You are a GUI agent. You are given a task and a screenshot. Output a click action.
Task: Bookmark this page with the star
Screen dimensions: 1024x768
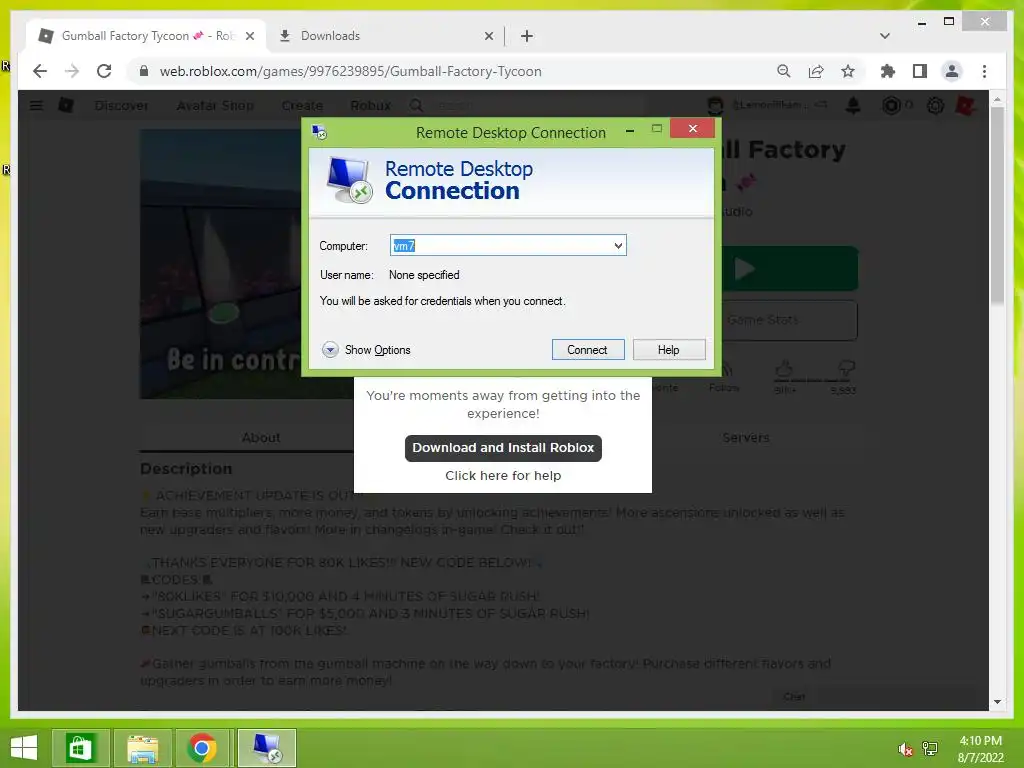pyautogui.click(x=848, y=71)
